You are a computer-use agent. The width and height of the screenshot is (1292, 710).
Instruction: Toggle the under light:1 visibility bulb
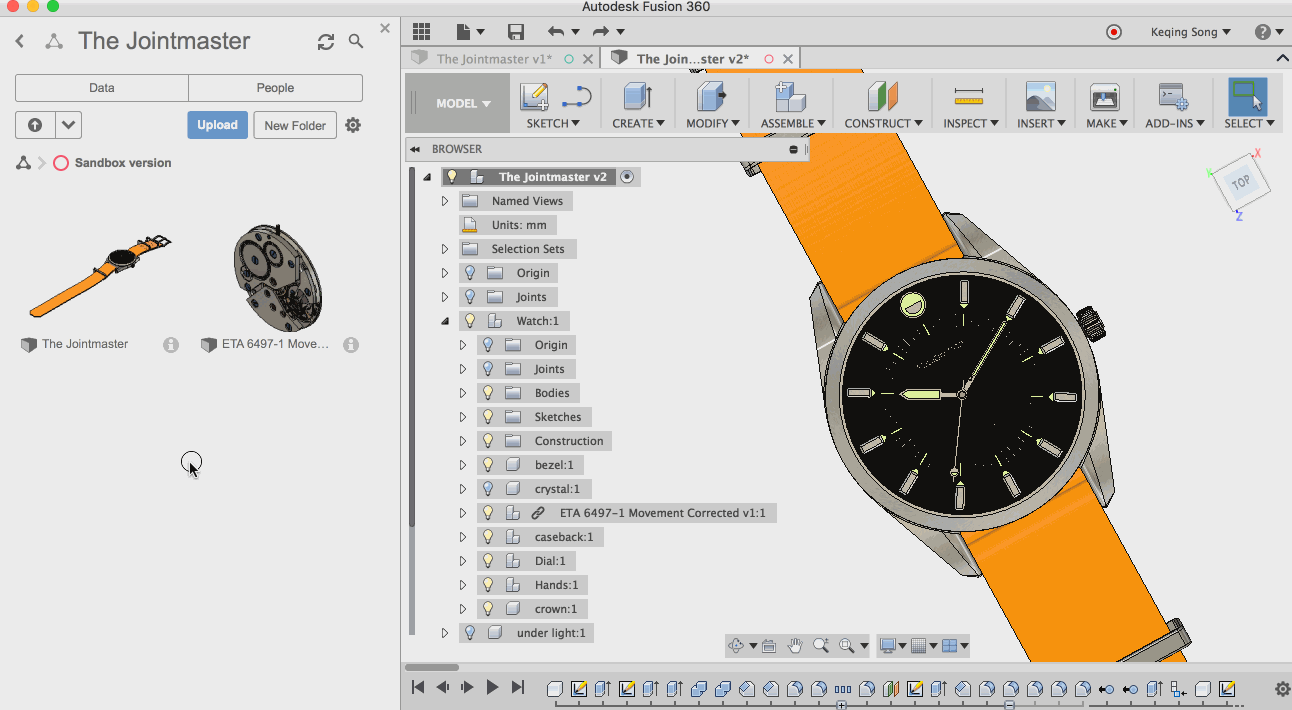[469, 633]
